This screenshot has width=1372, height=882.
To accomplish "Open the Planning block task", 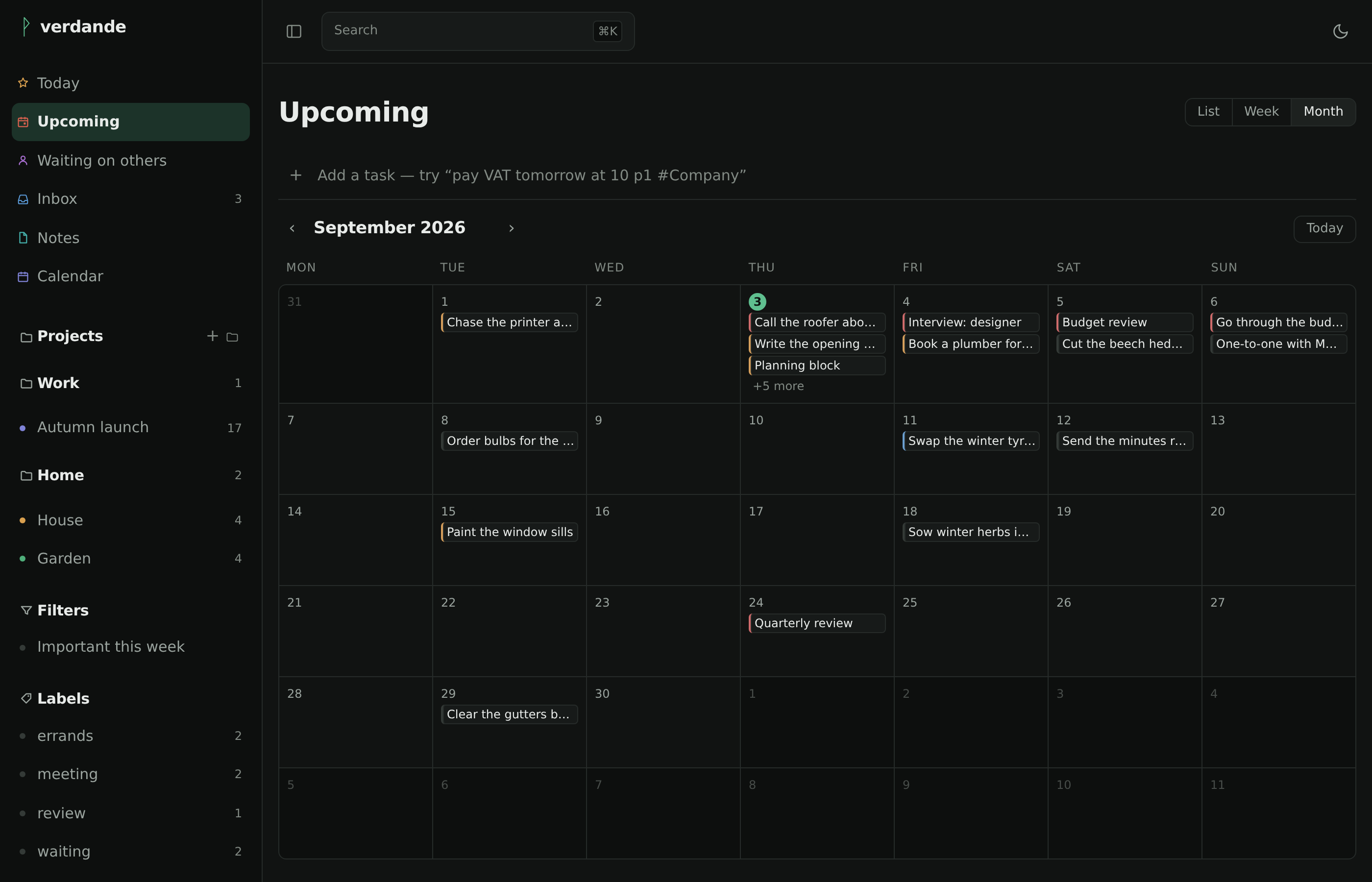I will (816, 365).
